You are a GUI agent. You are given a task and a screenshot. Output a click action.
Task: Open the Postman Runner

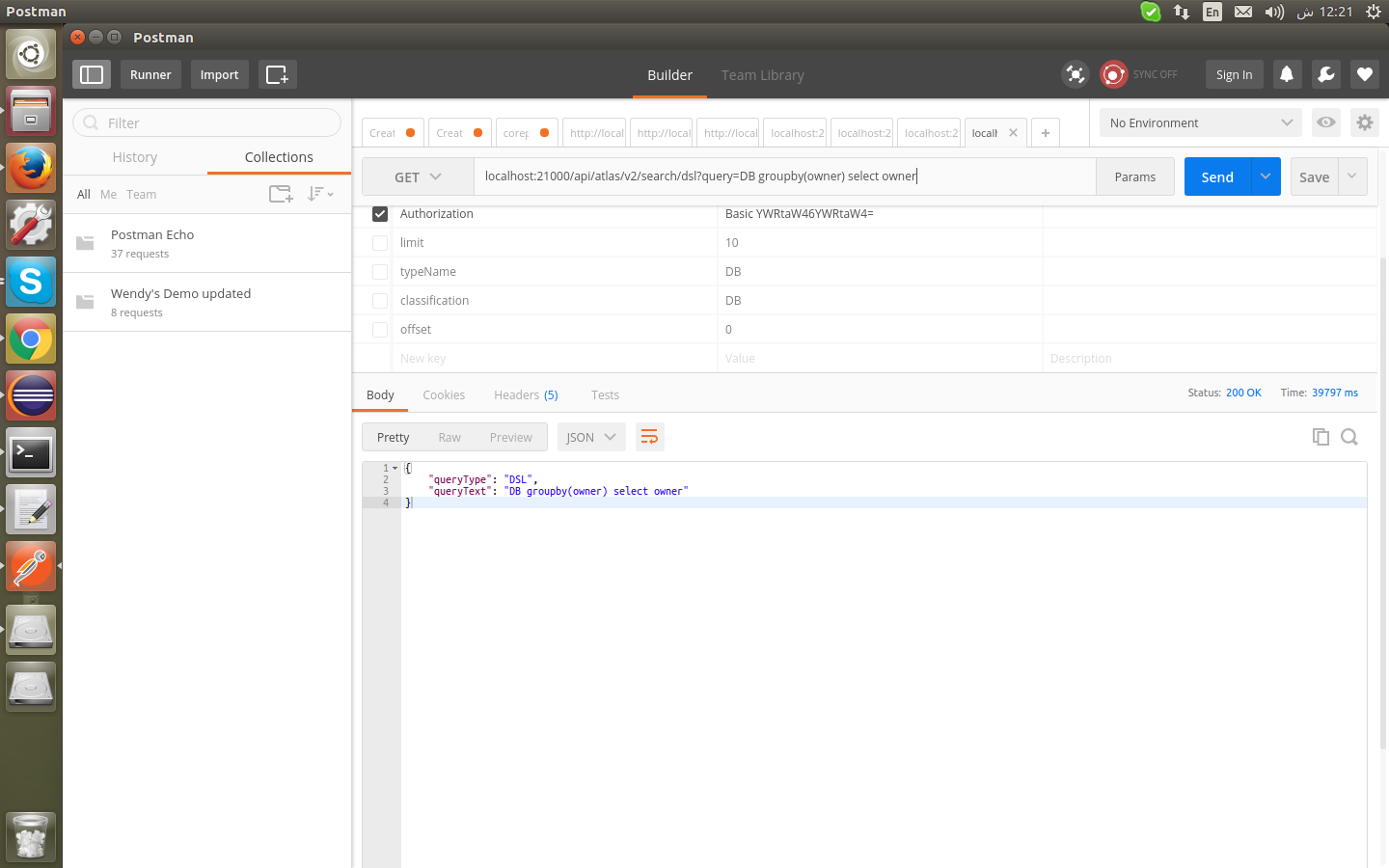[150, 74]
